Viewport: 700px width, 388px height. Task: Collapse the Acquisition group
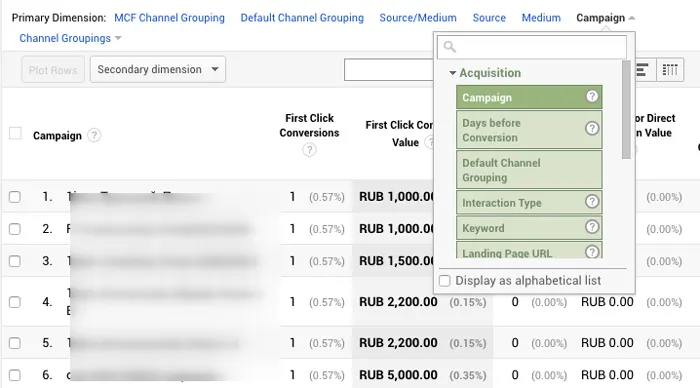452,73
